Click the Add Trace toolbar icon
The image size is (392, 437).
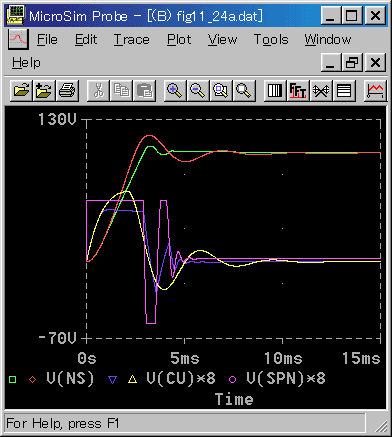tap(375, 90)
